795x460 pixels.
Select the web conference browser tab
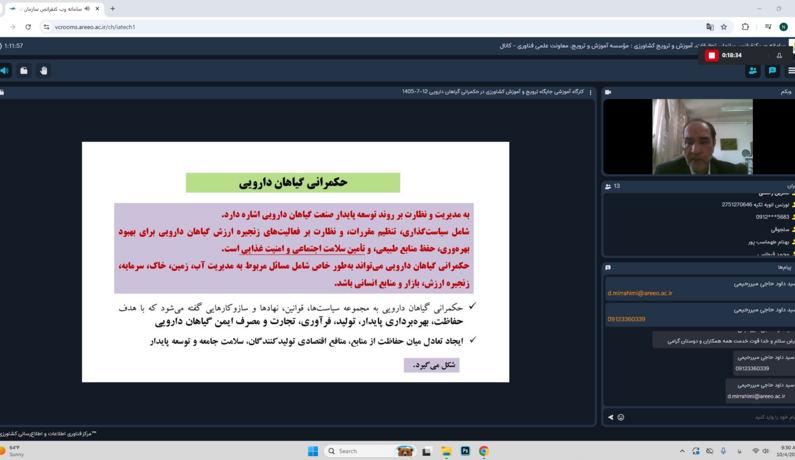pos(54,9)
